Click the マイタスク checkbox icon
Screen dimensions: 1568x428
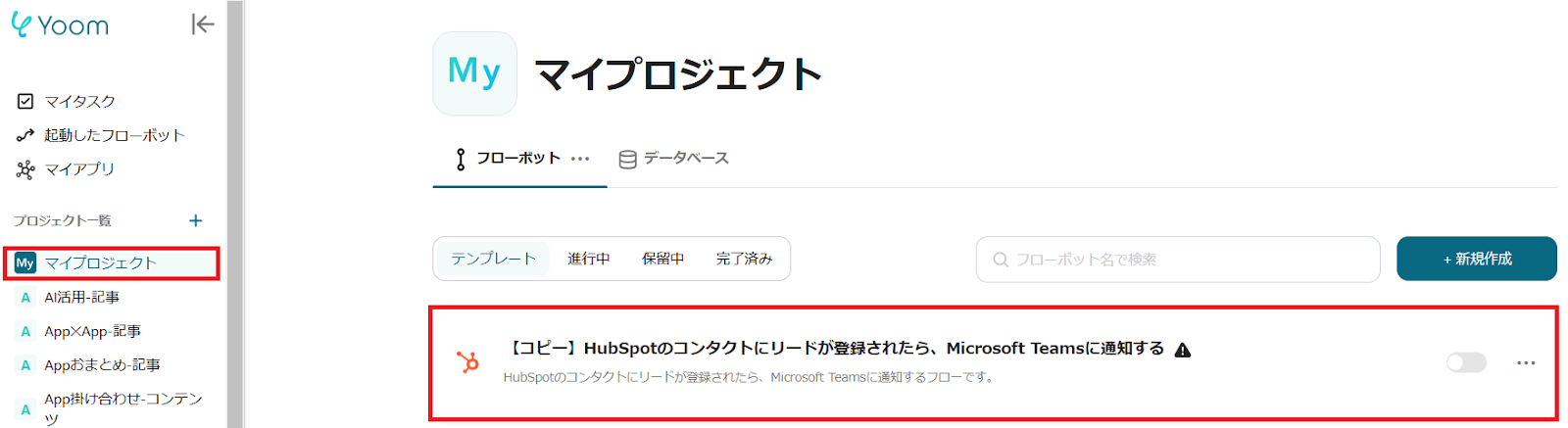25,101
